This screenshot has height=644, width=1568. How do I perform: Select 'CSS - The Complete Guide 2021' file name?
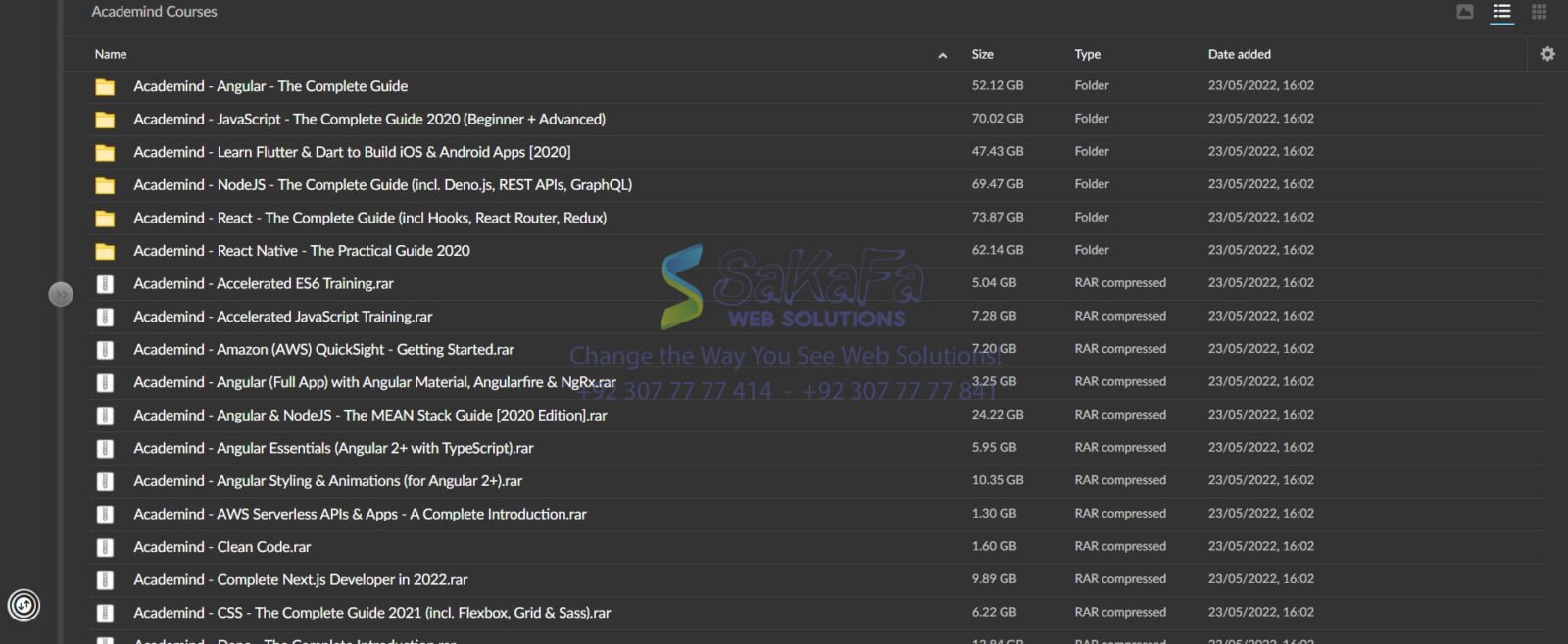click(x=371, y=613)
